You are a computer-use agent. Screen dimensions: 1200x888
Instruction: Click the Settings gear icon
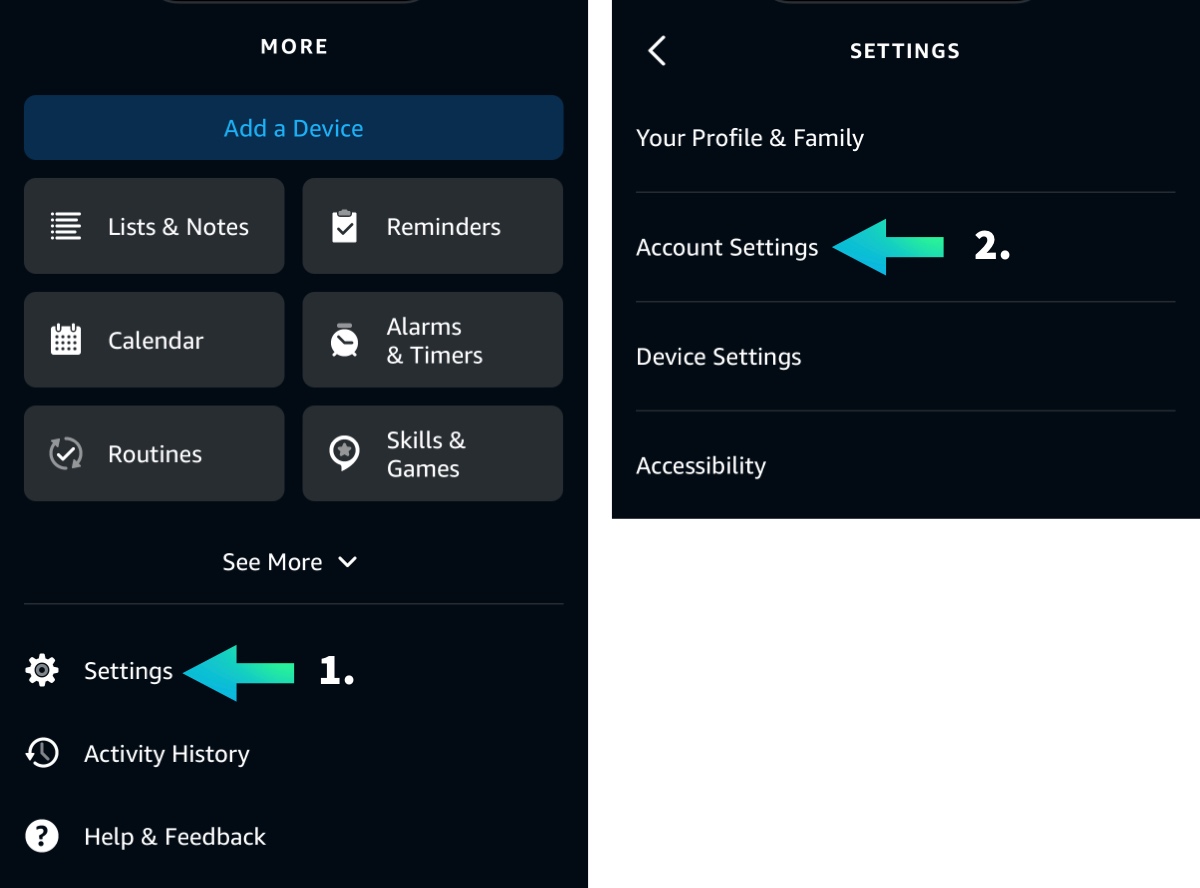42,670
